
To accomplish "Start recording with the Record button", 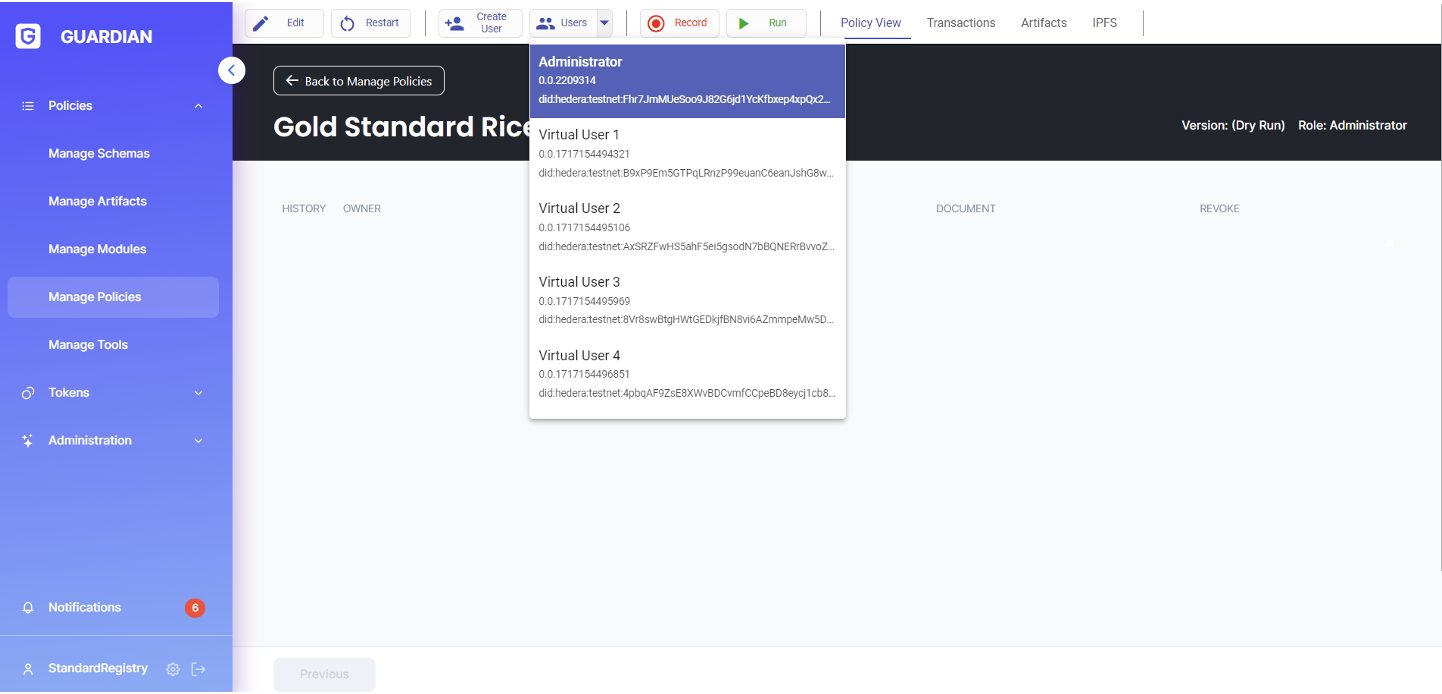I will [x=679, y=23].
